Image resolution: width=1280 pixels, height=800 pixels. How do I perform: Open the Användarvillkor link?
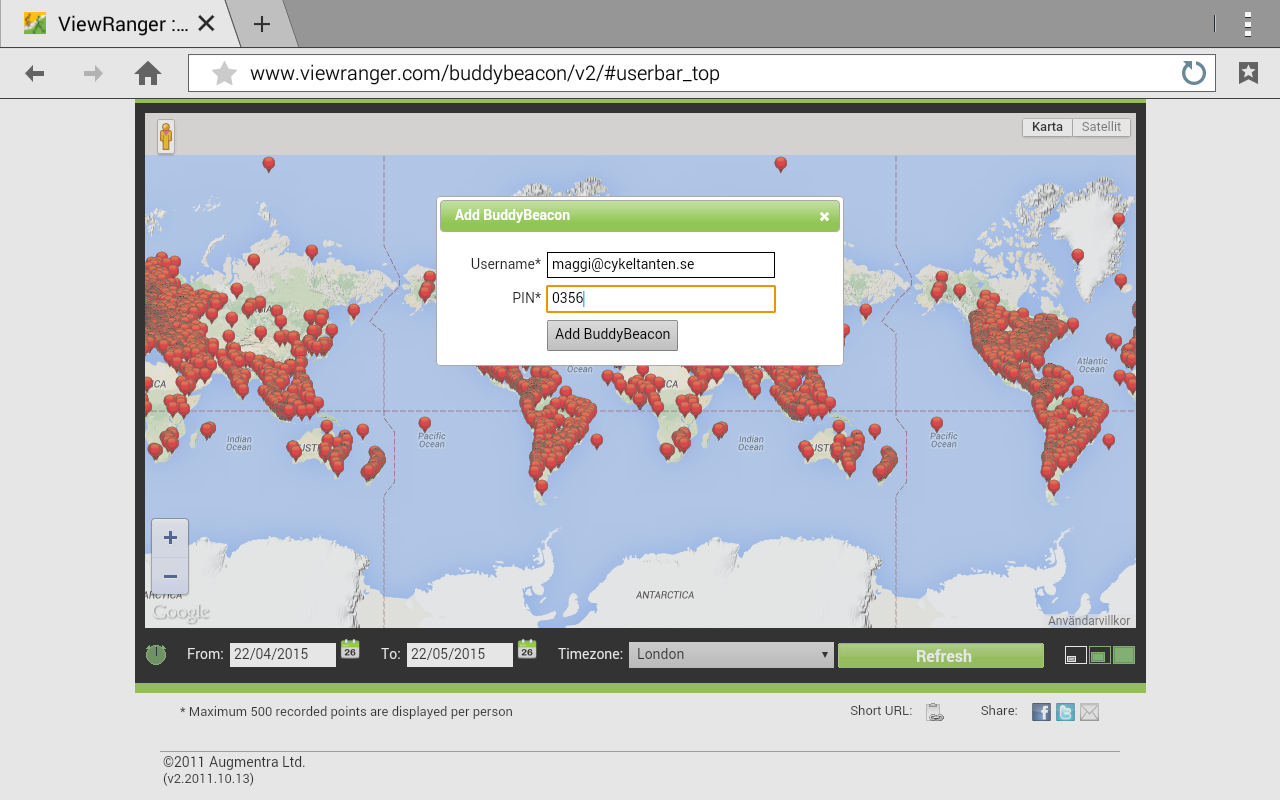[x=1089, y=621]
